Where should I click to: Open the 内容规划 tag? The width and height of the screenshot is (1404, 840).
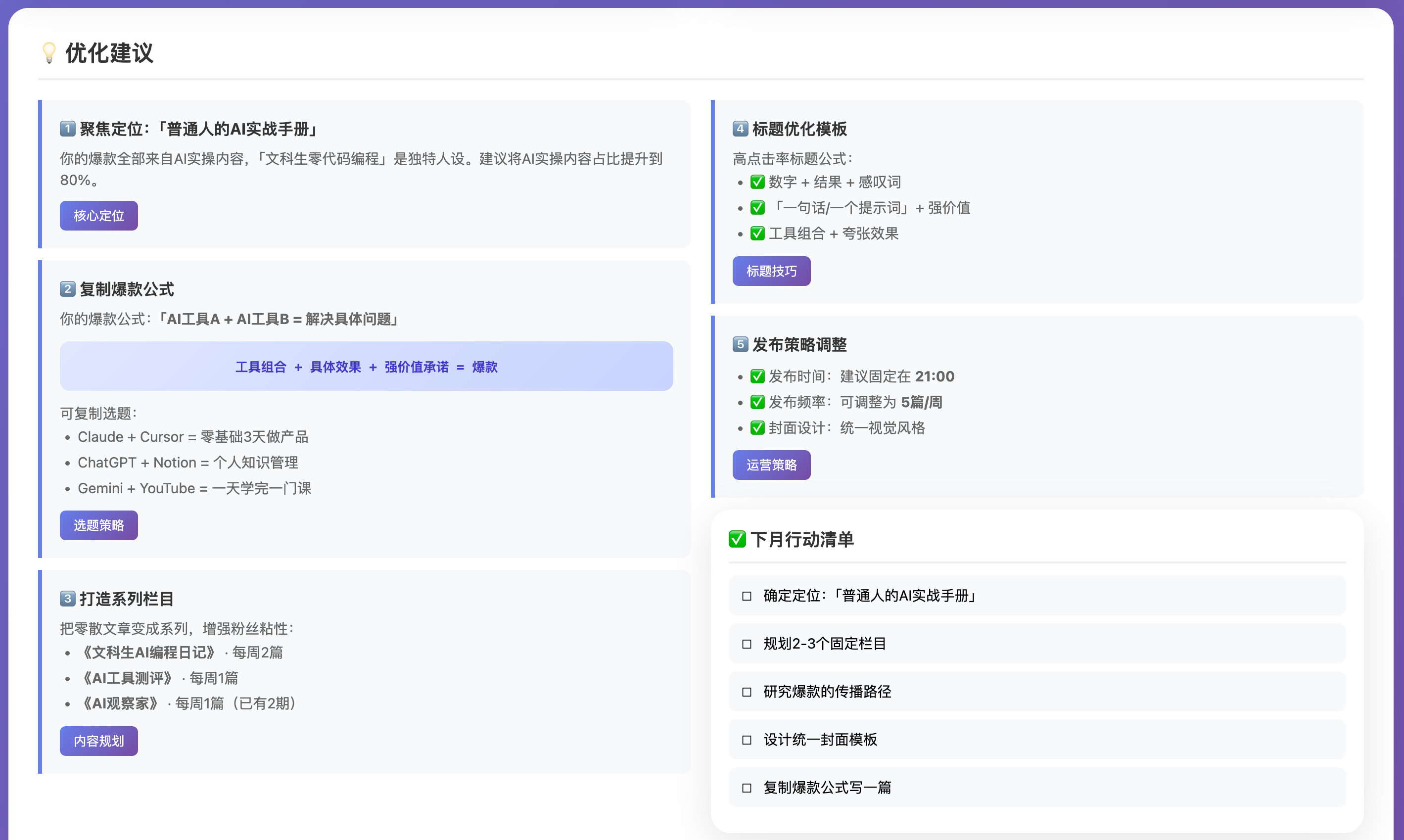[x=98, y=741]
